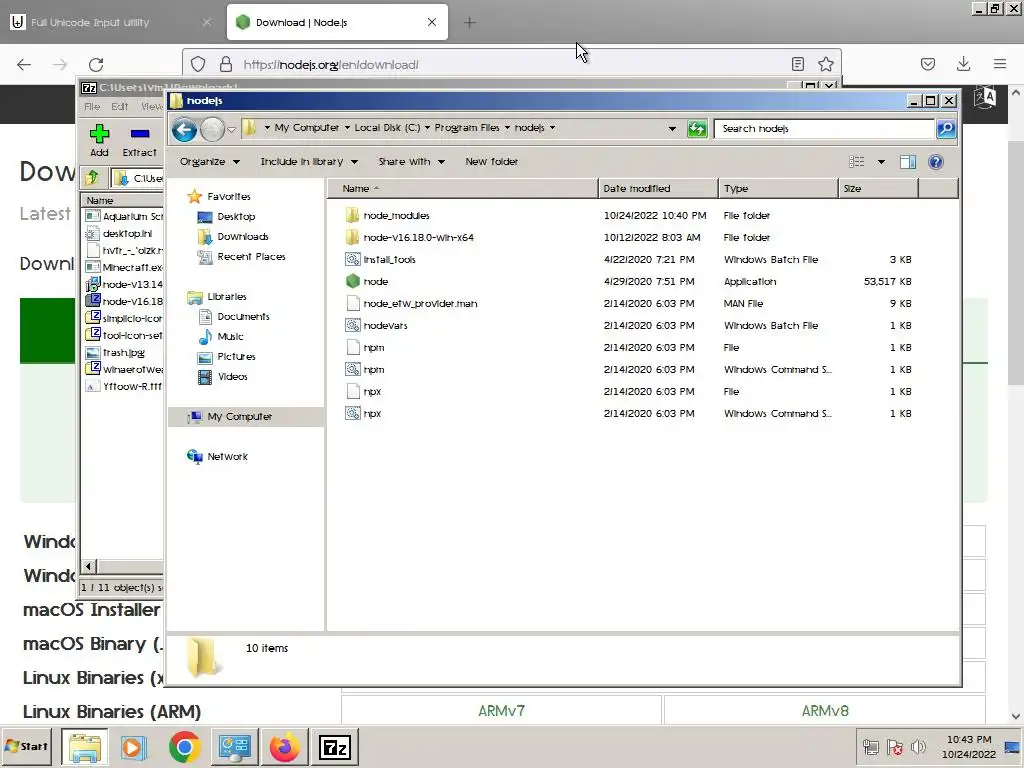Image resolution: width=1024 pixels, height=768 pixels.
Task: Click the search magnifier button in Explorer
Action: coord(946,129)
